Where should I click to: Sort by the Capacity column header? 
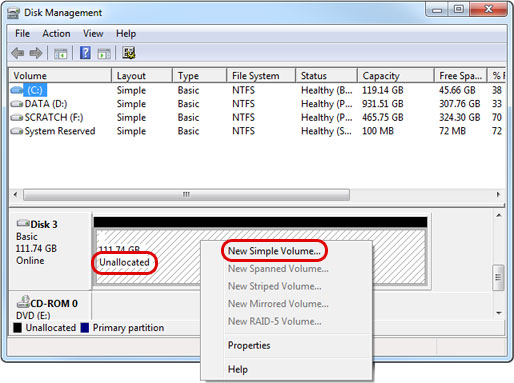point(396,76)
